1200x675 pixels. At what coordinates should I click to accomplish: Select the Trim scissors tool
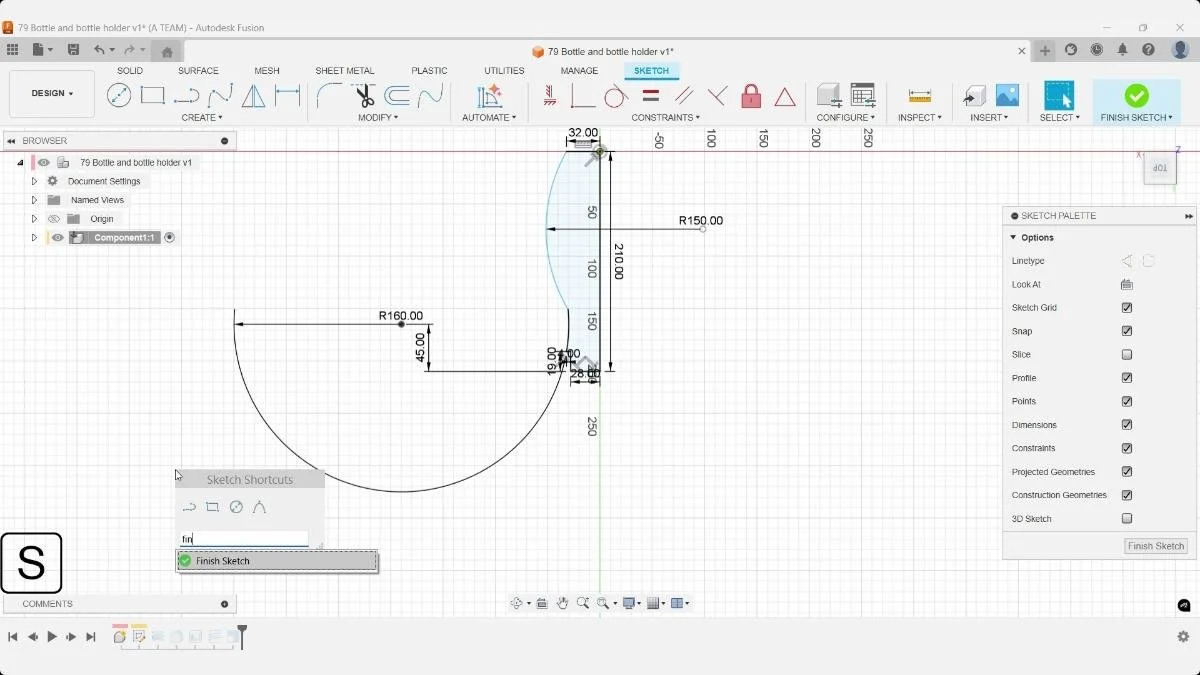[364, 96]
